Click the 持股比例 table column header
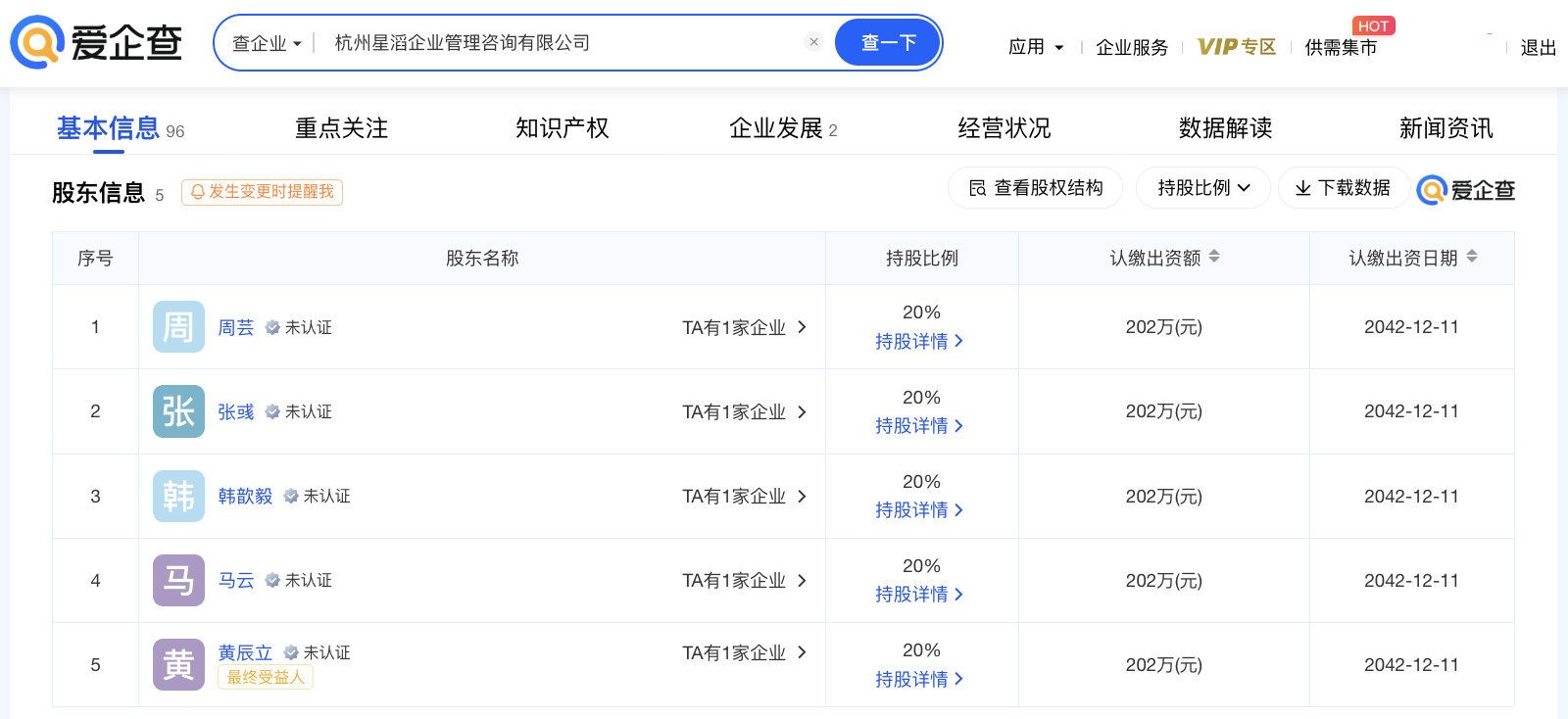 pos(922,258)
